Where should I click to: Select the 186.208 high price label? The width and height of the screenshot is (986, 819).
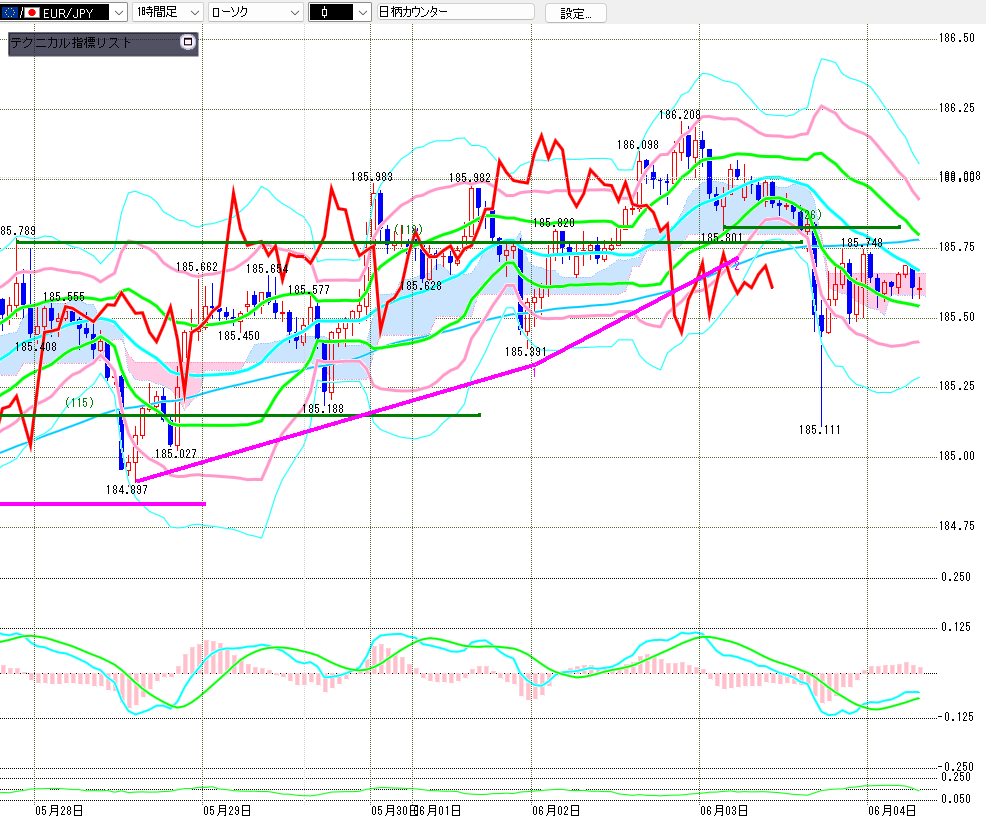pyautogui.click(x=679, y=115)
